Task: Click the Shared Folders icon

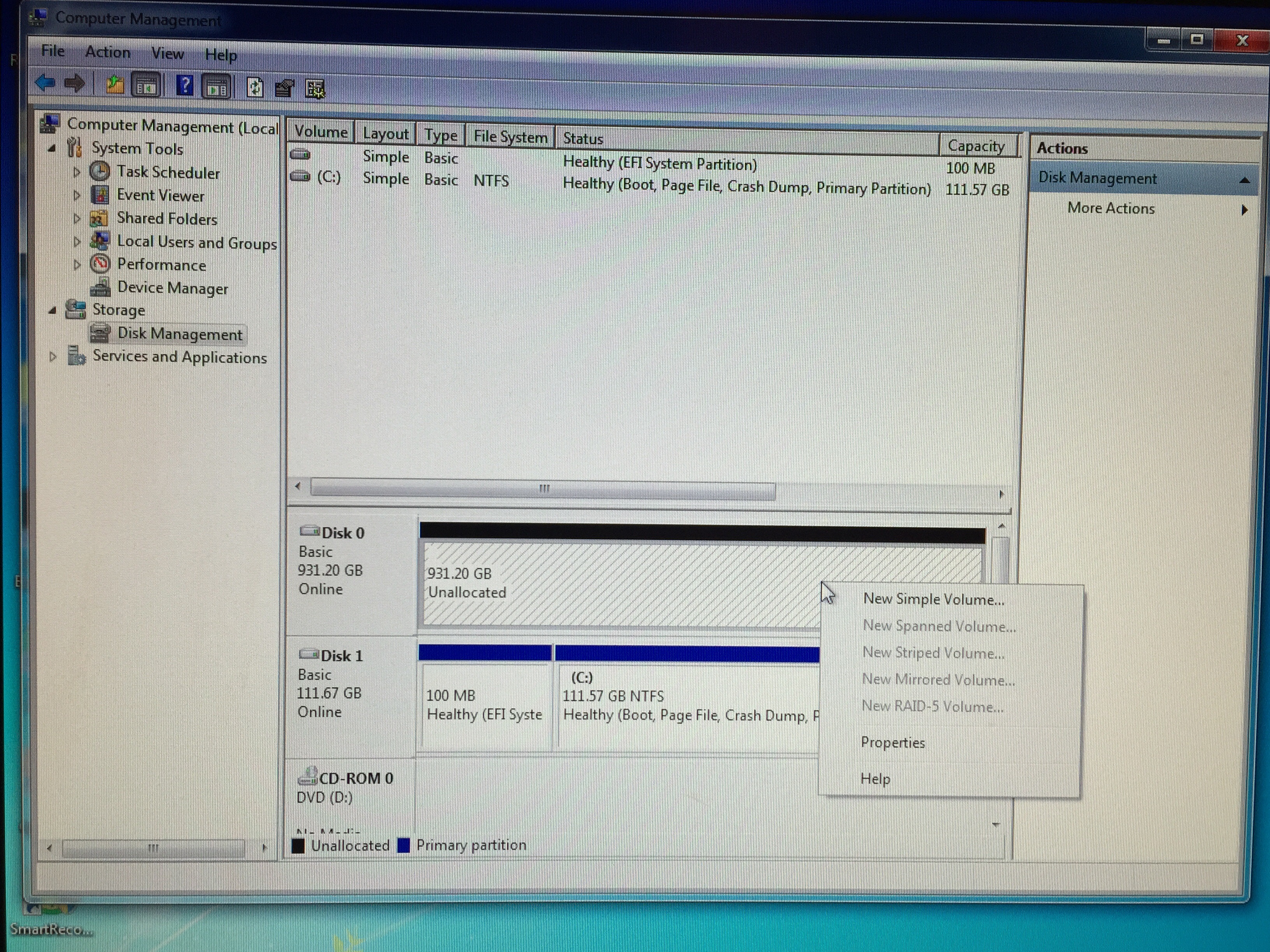Action: pos(99,218)
